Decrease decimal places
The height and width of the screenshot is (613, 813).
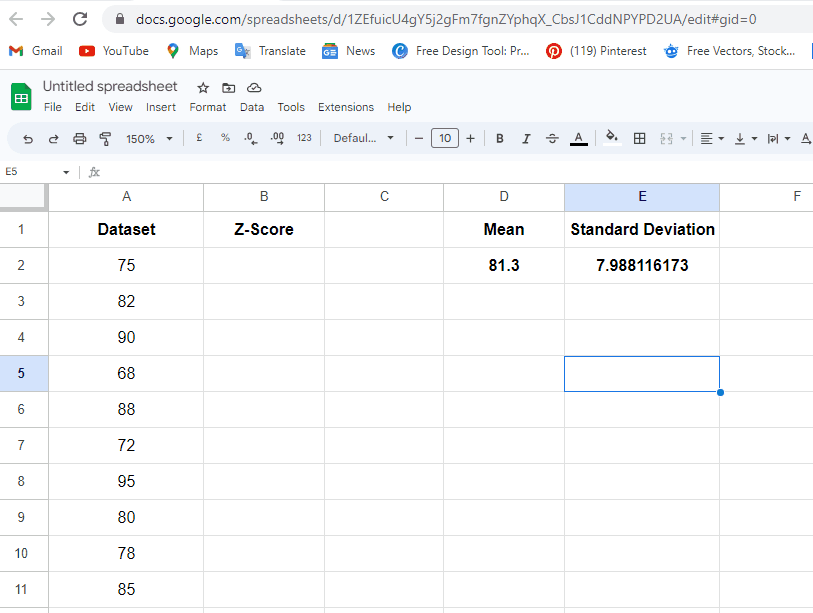251,138
